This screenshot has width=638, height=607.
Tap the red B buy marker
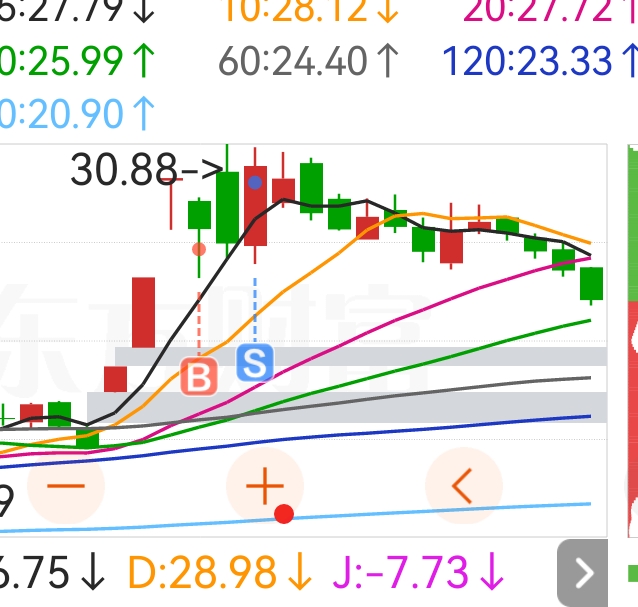[x=199, y=376]
